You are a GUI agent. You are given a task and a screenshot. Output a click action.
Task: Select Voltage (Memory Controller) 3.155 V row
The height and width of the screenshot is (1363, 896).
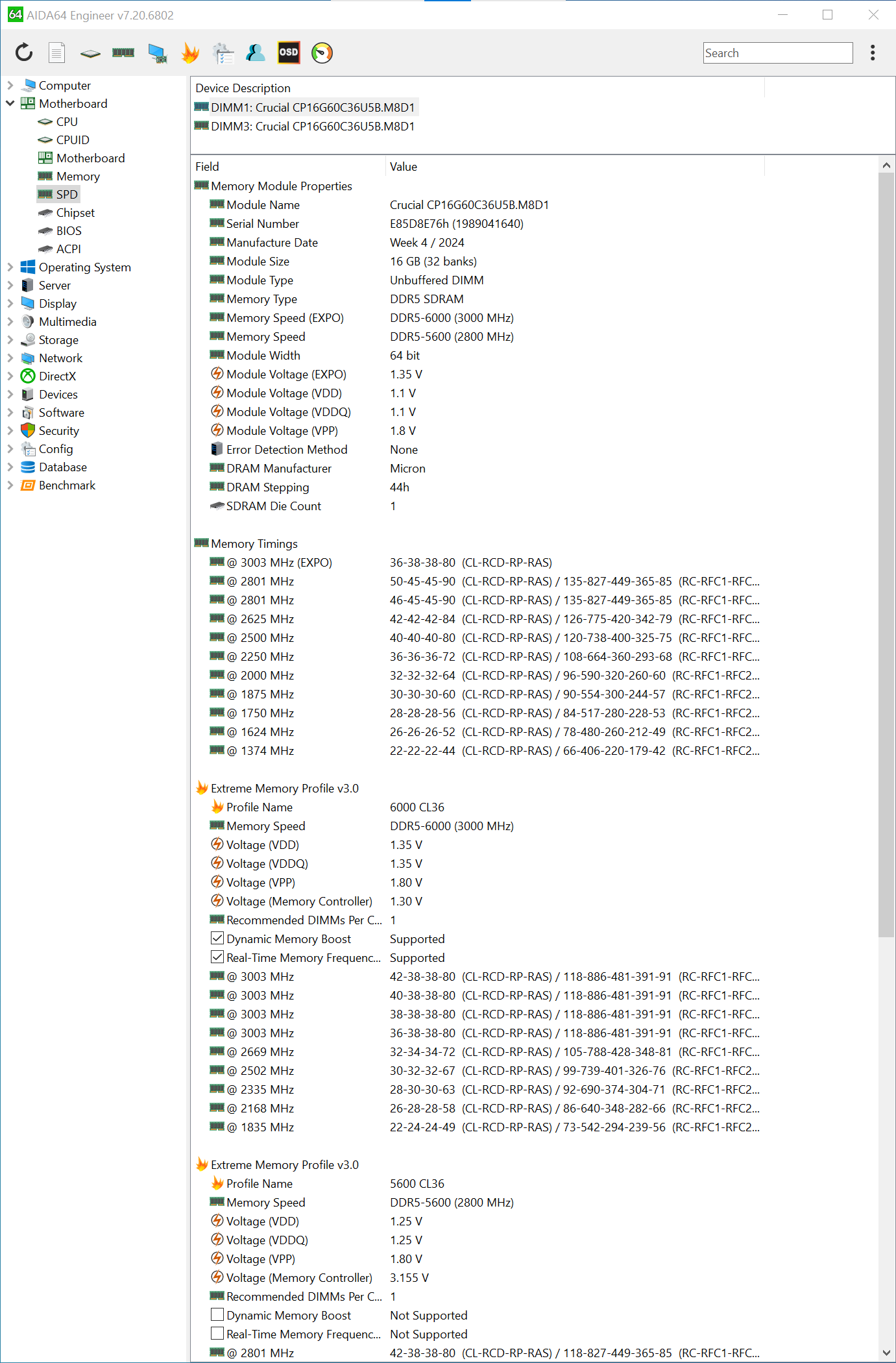pos(478,1277)
